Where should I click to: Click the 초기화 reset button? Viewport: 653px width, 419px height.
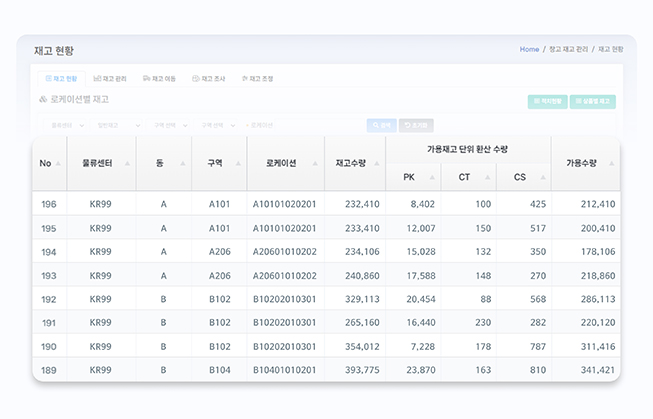point(416,125)
